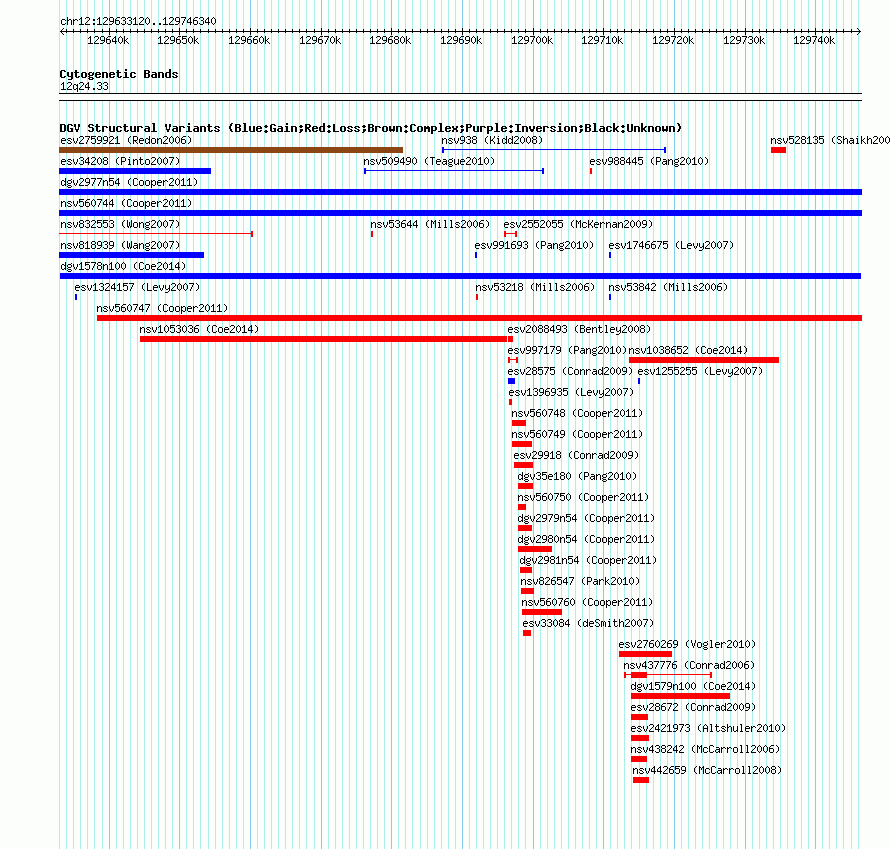
Task: Select nsv1053036 (Coe2014) label
Action: click(199, 329)
